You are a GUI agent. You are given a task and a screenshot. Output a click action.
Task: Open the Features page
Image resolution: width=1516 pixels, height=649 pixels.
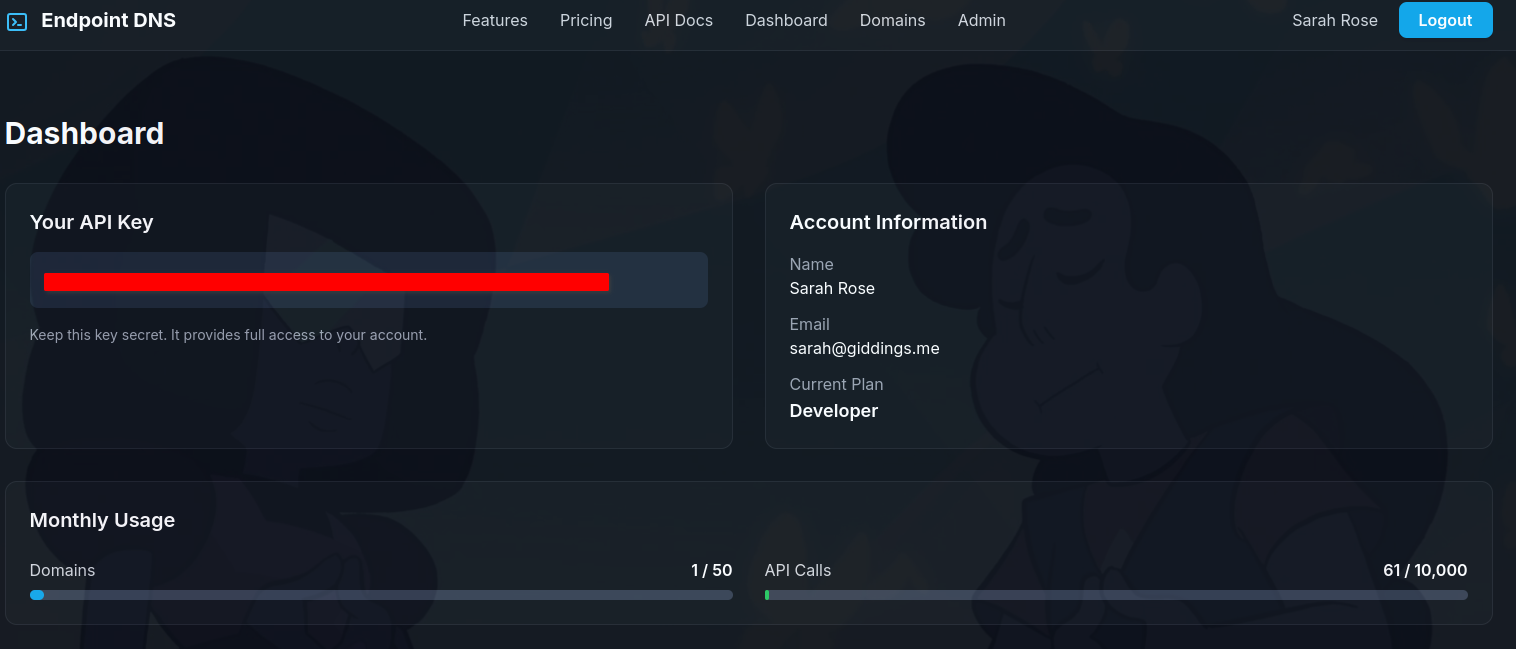tap(494, 20)
